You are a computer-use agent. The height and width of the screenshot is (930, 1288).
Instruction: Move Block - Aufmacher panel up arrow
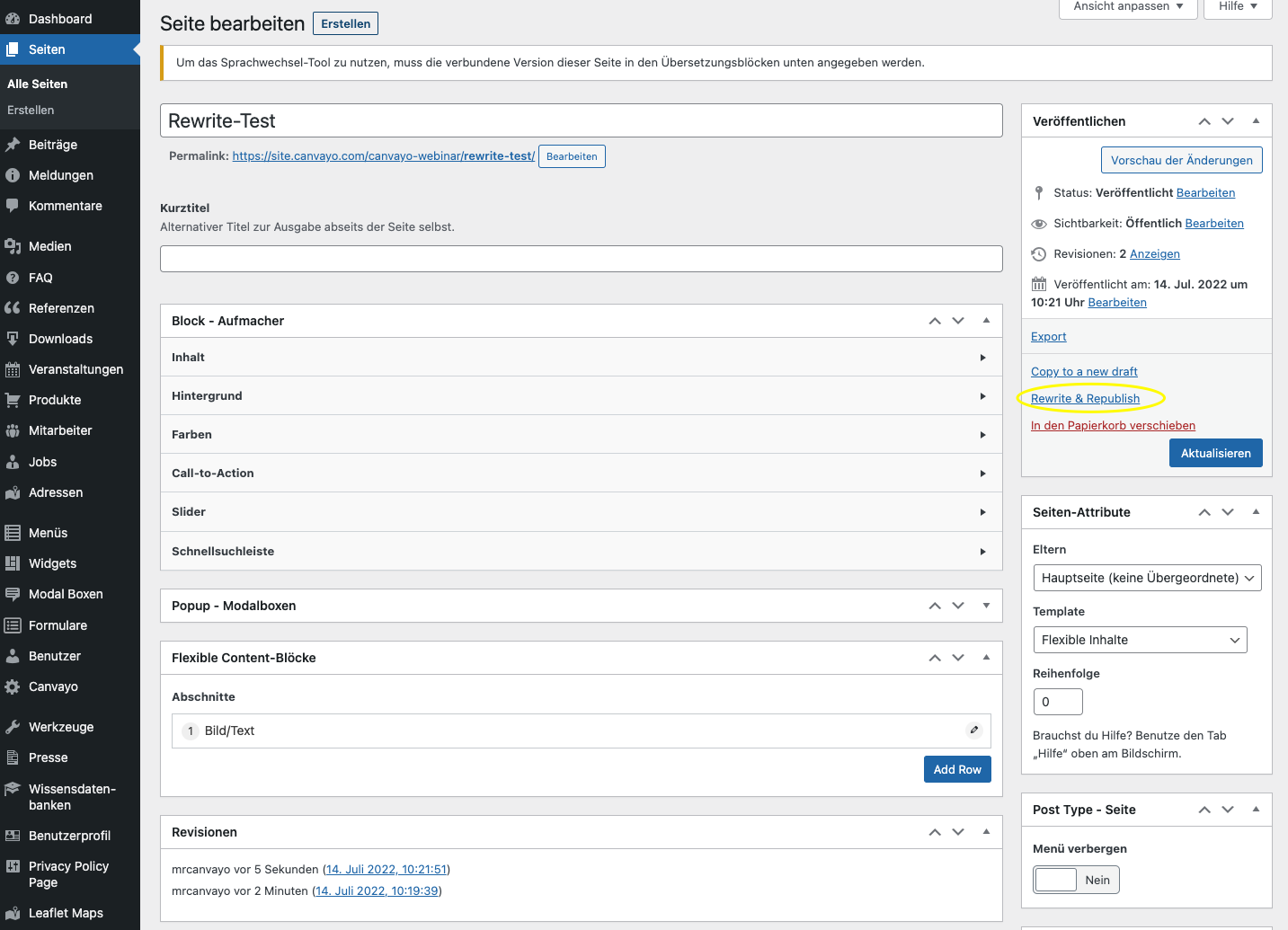[x=935, y=321]
